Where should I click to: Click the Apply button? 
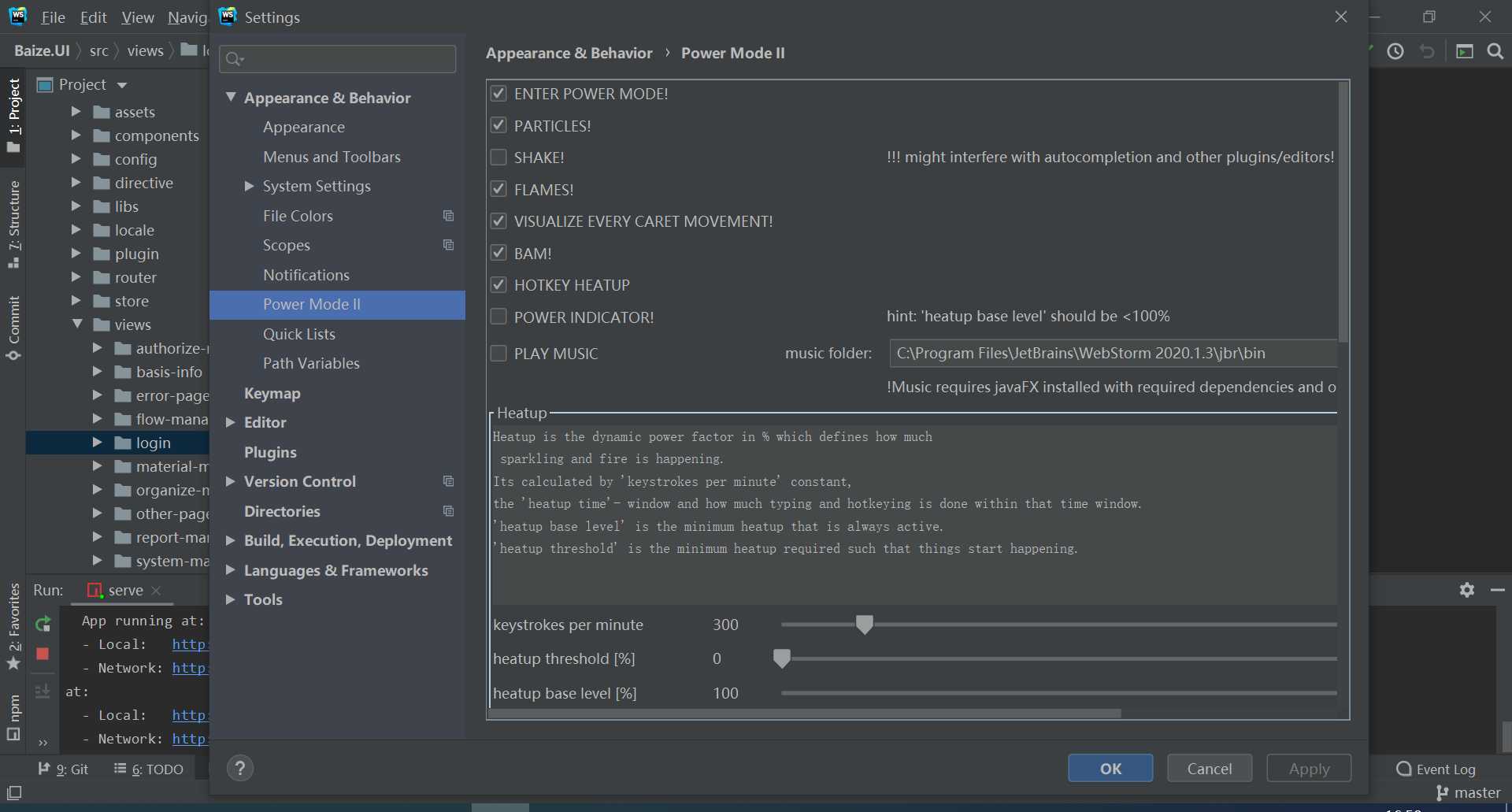[1309, 768]
